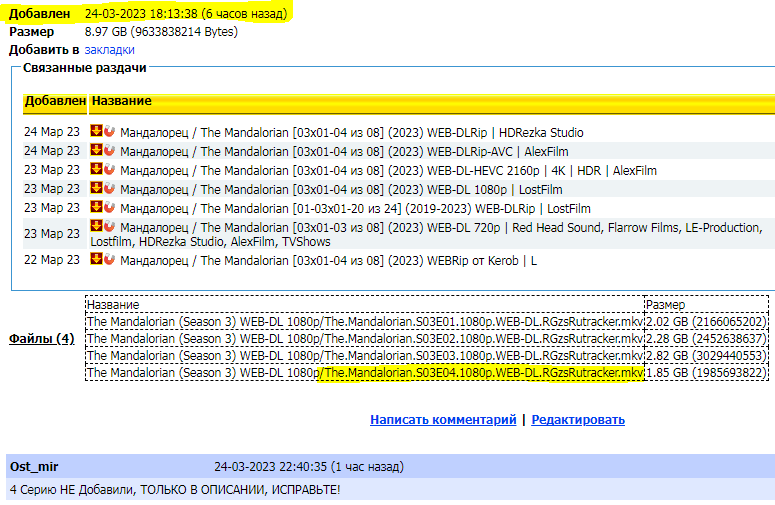Screen dimensions: 775x505
Task: Download torrent icon for WEB-DL 1080p LostFilm row
Action: point(96,188)
